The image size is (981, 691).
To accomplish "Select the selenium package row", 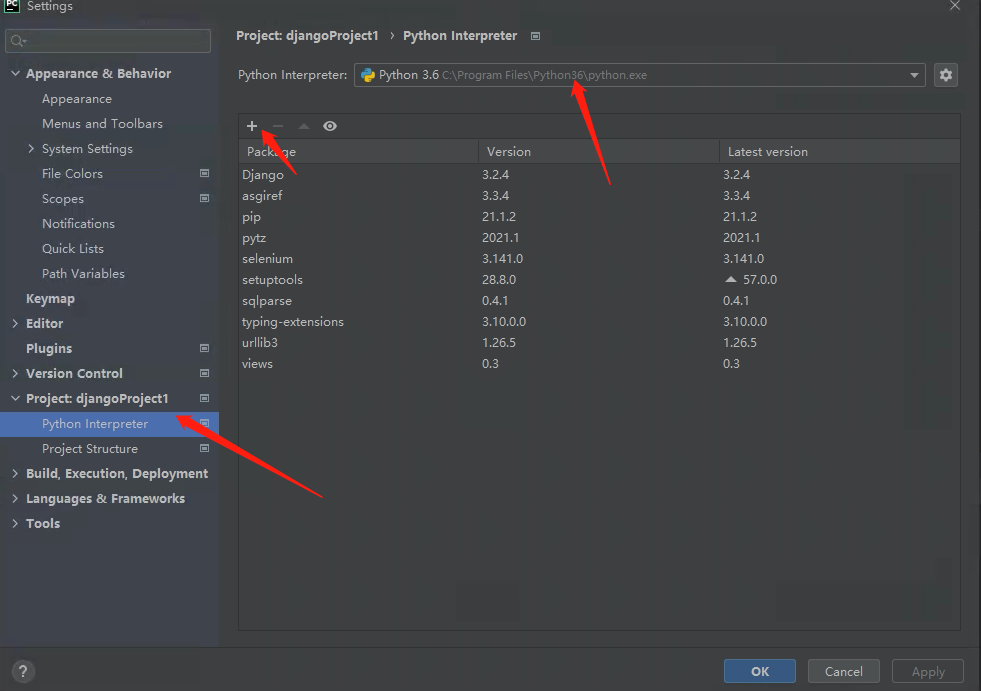I will 599,258.
